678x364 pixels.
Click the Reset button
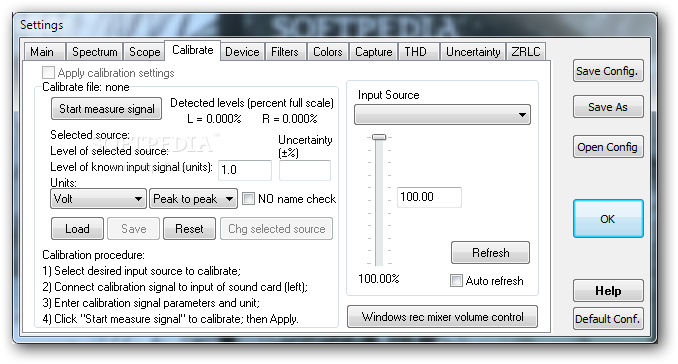[189, 229]
